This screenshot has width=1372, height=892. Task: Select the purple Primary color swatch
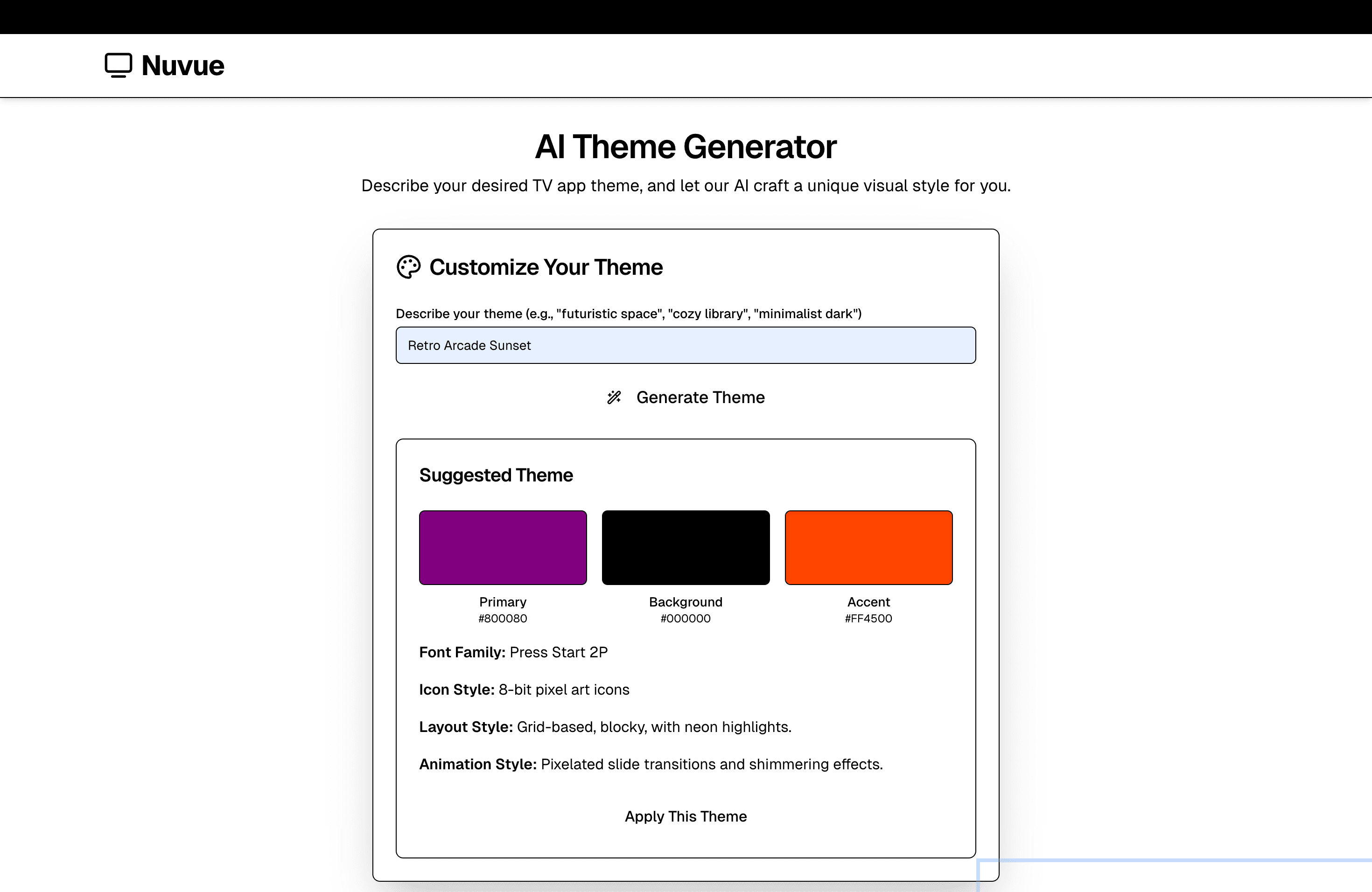[x=503, y=547]
